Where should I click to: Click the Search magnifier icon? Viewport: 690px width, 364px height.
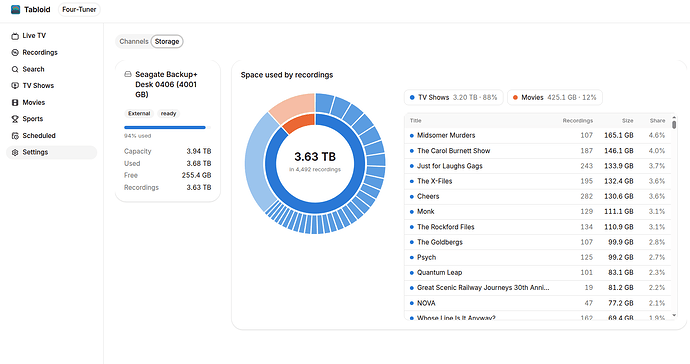[15, 69]
